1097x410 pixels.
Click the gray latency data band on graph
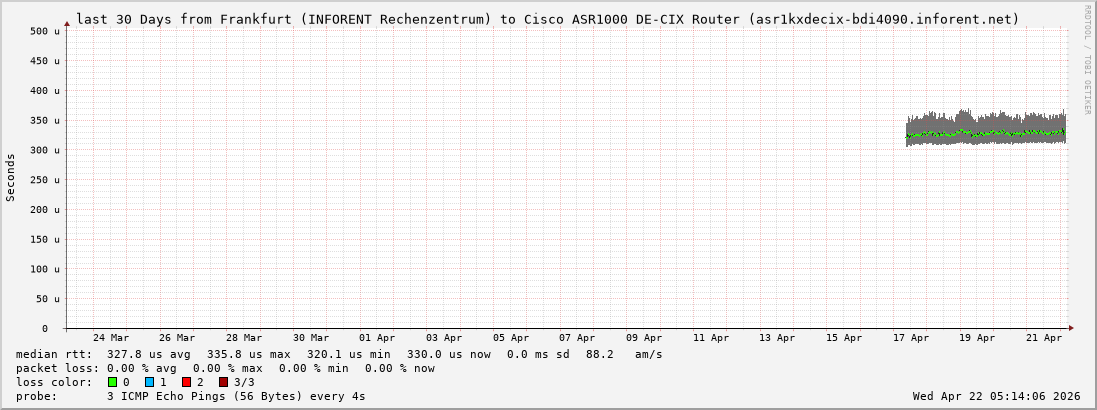985,130
